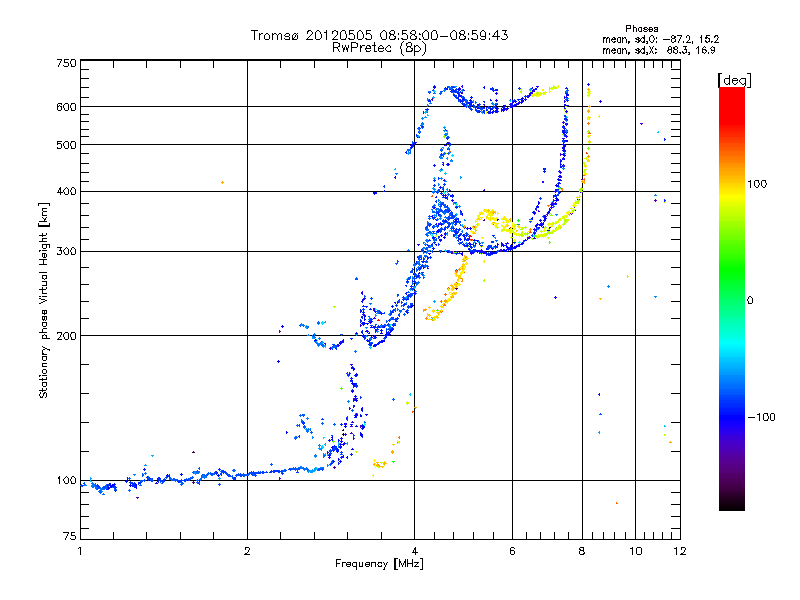Click the y-axis value '600'
This screenshot has width=800, height=600.
[x=67, y=107]
